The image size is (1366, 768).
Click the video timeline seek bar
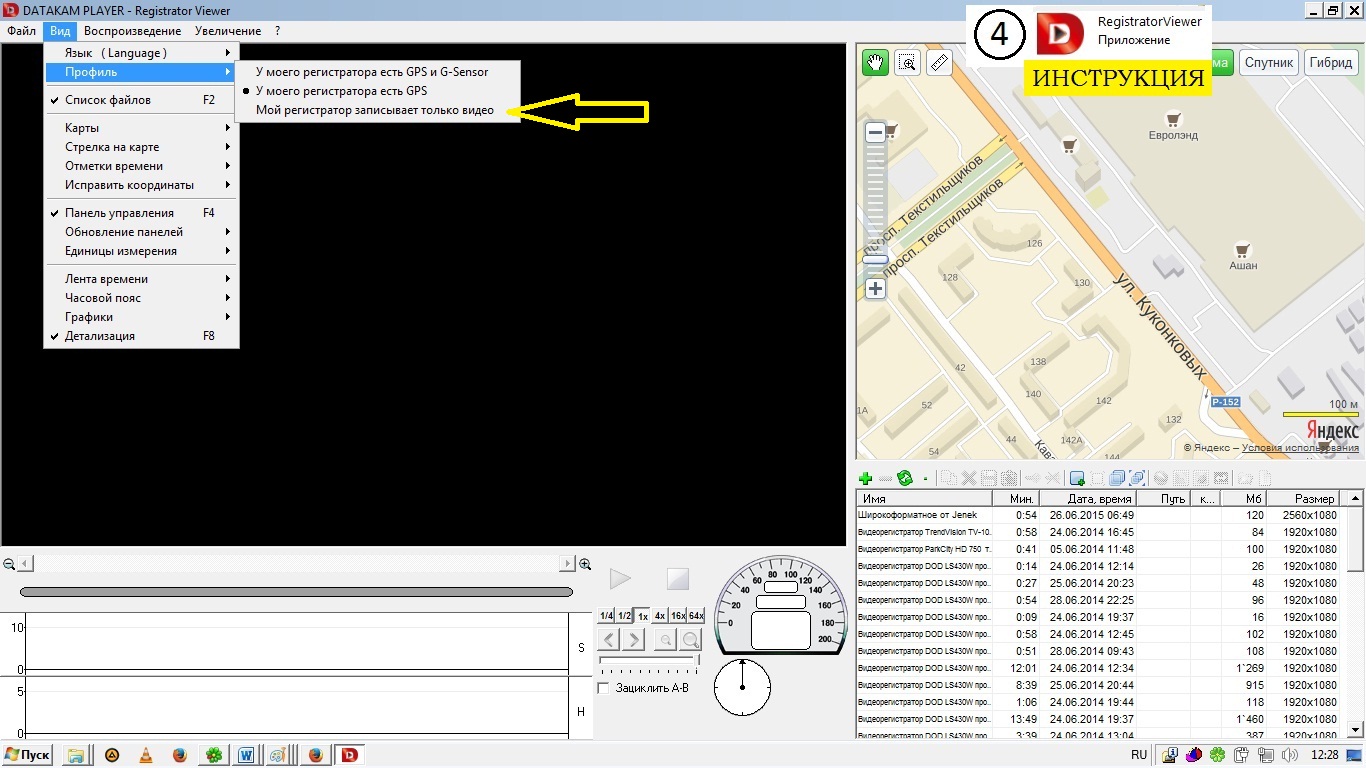point(296,592)
